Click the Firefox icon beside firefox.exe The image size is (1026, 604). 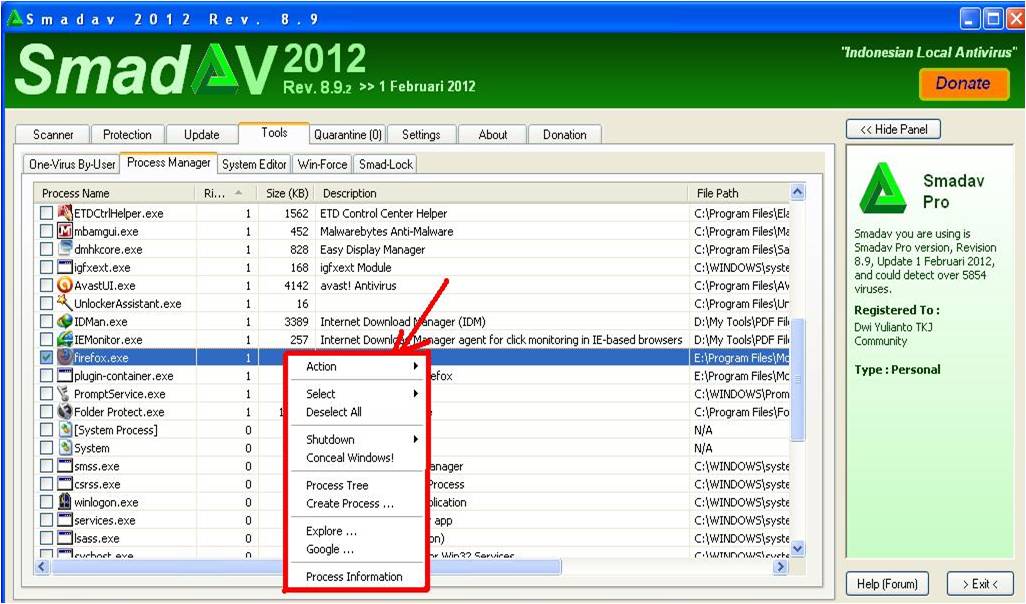tap(64, 357)
